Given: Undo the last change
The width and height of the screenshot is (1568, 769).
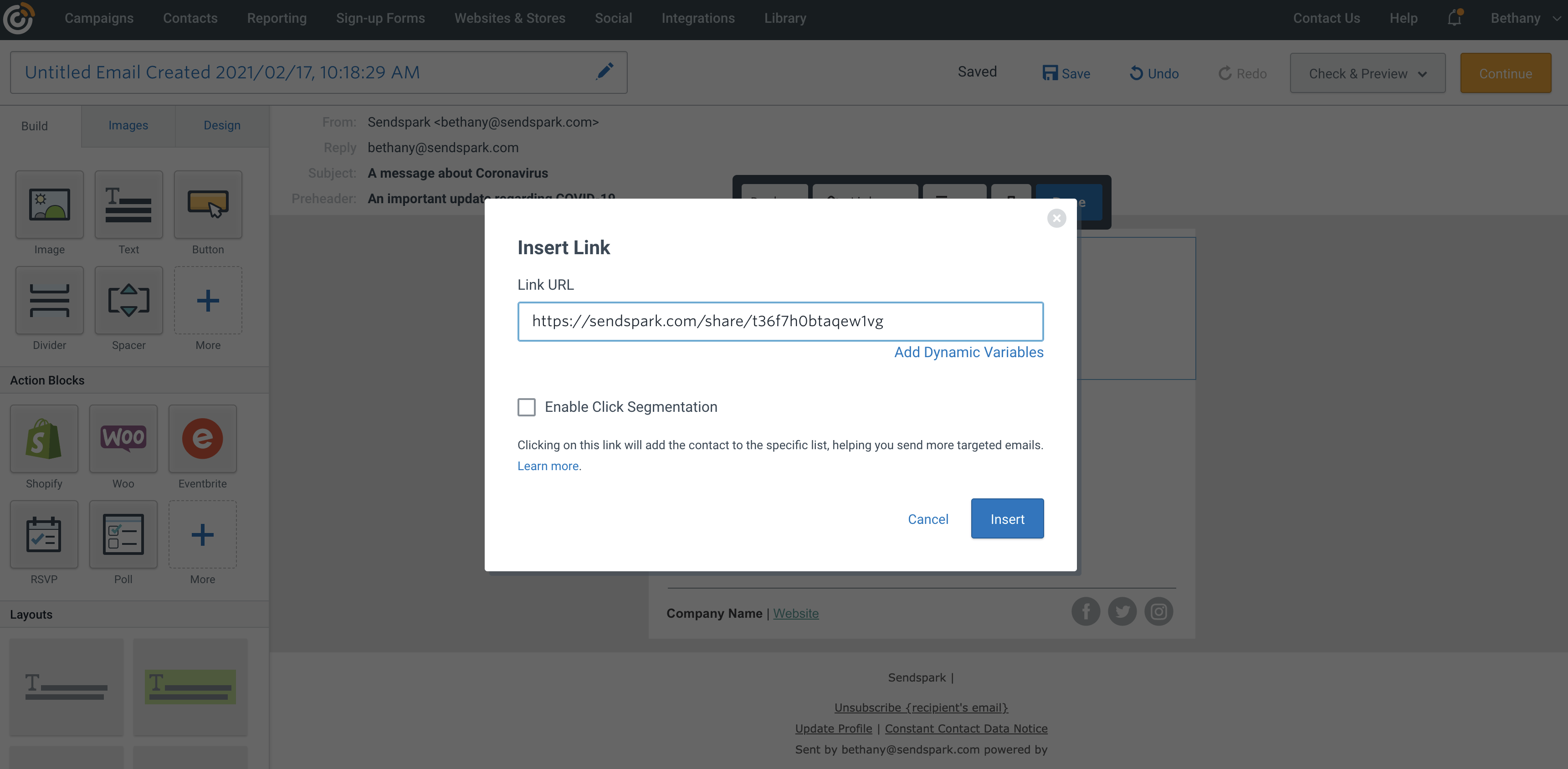Looking at the screenshot, I should point(1153,73).
